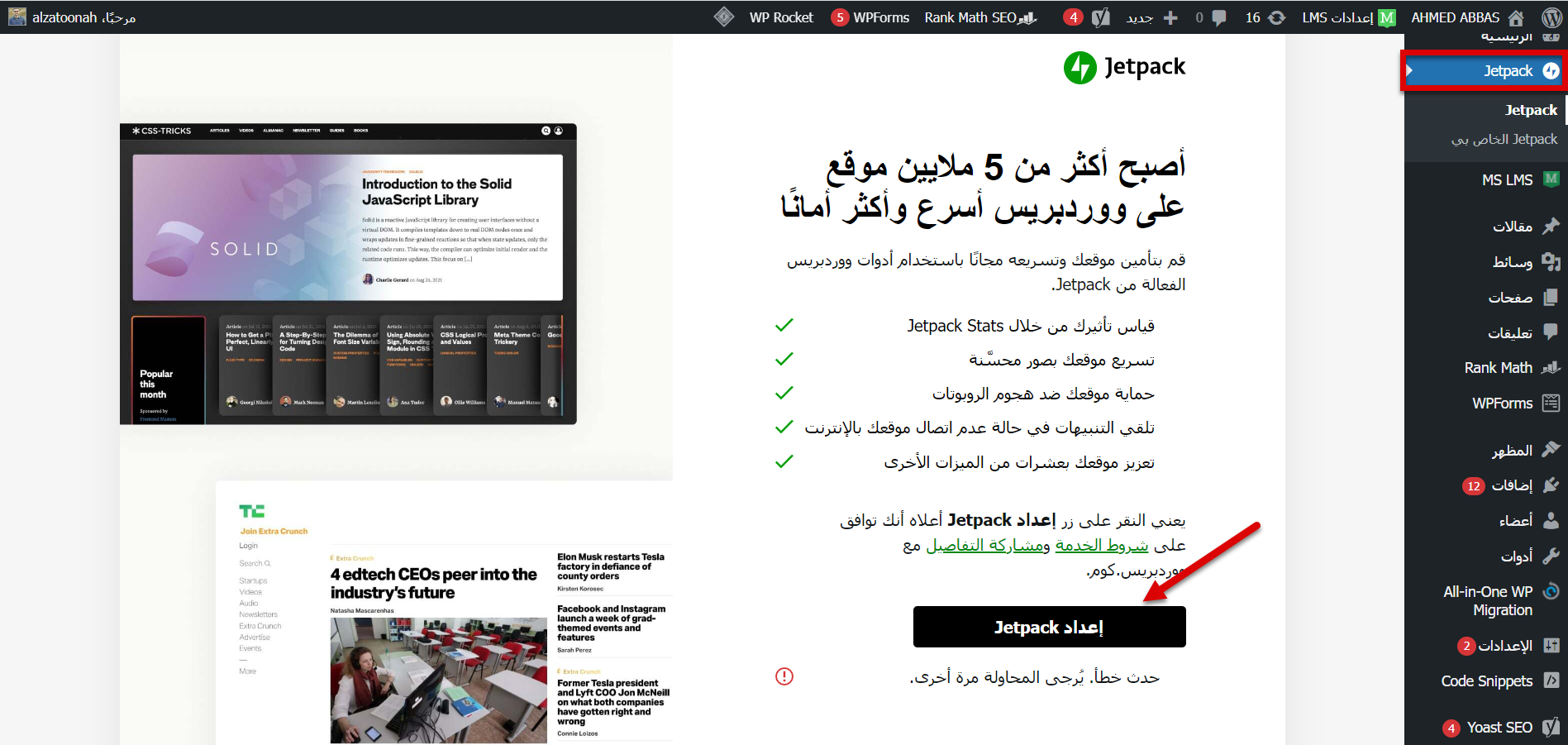1568x745 pixels.
Task: Open Yoast SEO icon in admin bar
Action: tap(1100, 17)
